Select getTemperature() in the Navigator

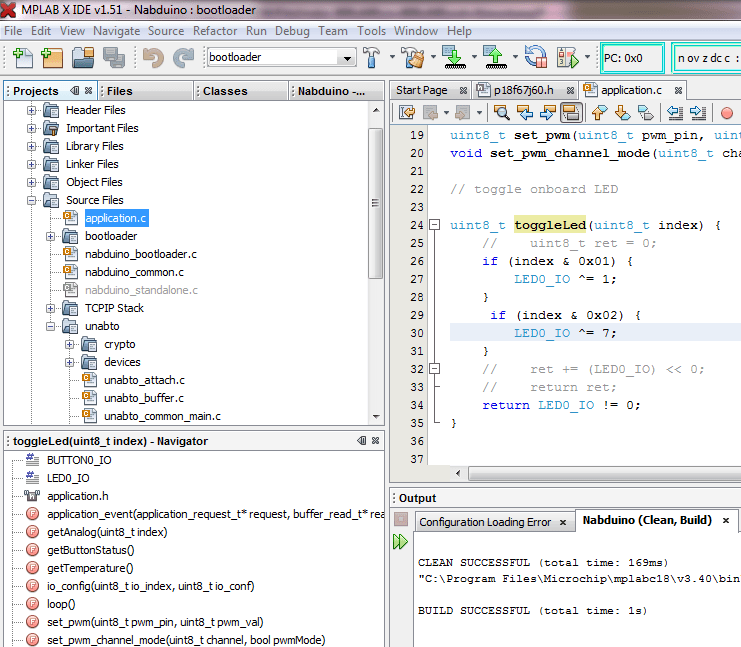[x=90, y=568]
